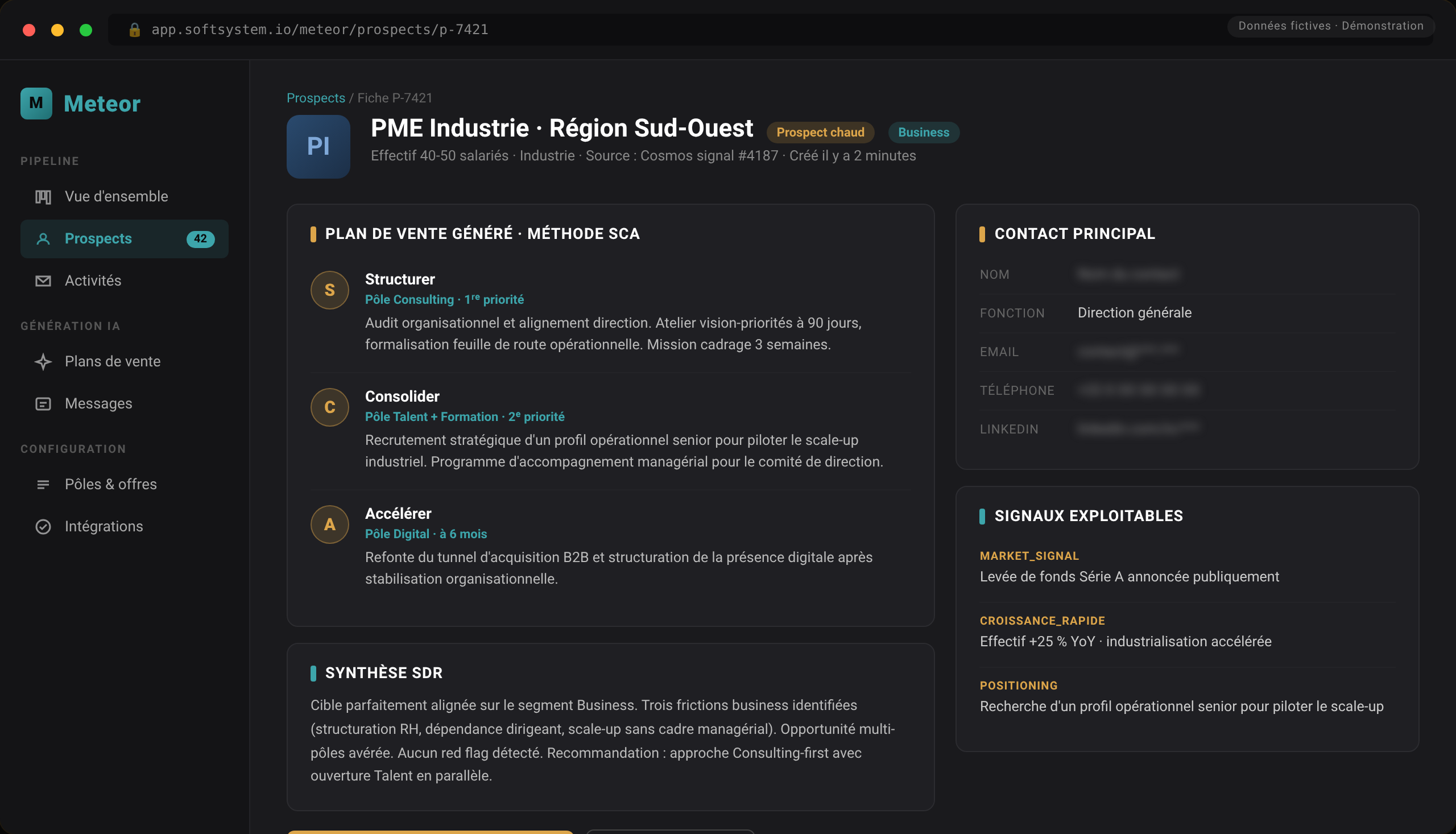Viewport: 1456px width, 834px height.
Task: Click Pôle Talent + Formation · 2e priorité
Action: click(x=464, y=417)
